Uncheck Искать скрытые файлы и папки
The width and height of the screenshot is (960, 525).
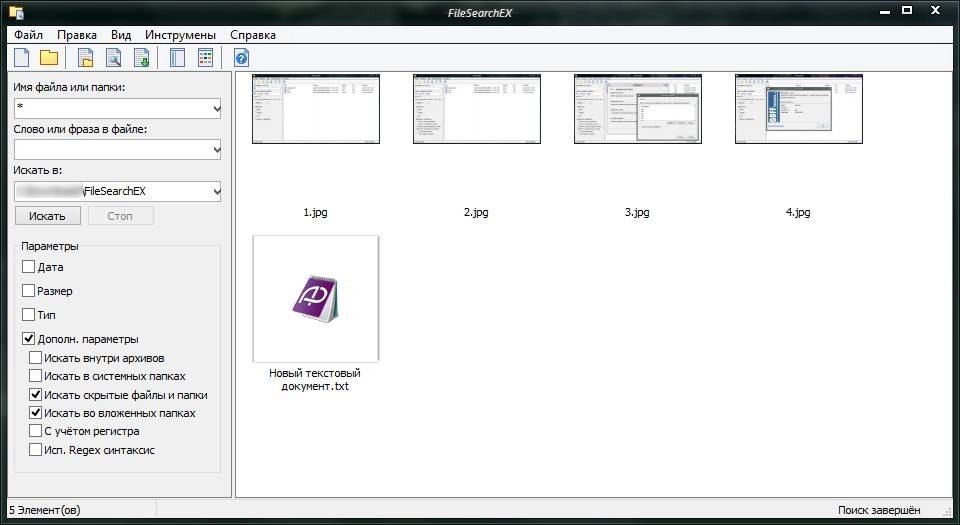36,395
